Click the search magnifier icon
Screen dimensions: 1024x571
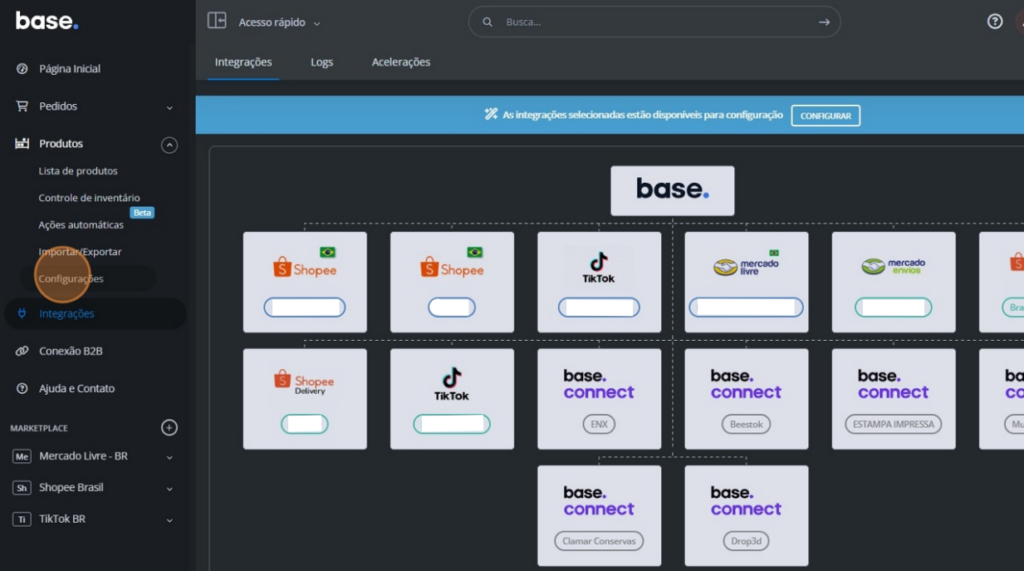pyautogui.click(x=487, y=22)
